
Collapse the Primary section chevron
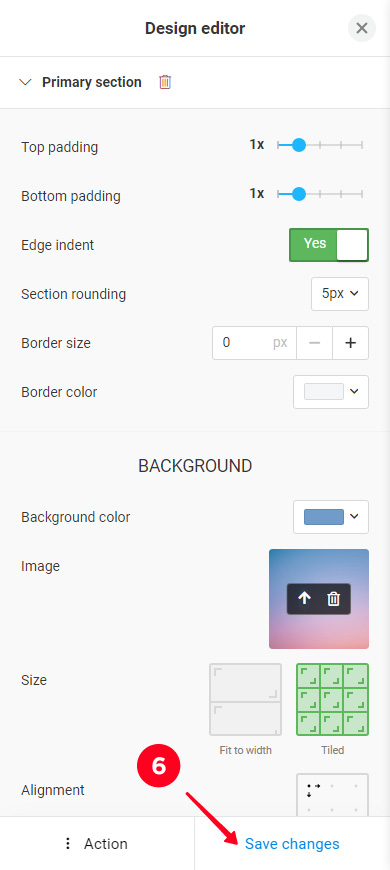coord(26,82)
